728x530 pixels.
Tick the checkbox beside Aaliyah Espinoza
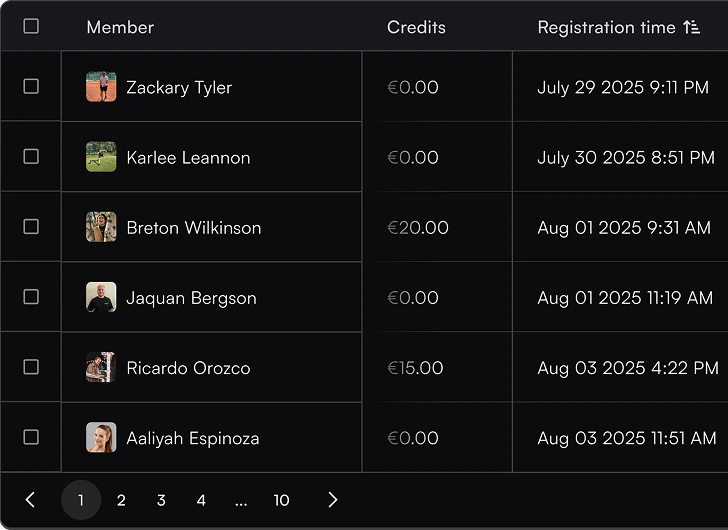[31, 437]
